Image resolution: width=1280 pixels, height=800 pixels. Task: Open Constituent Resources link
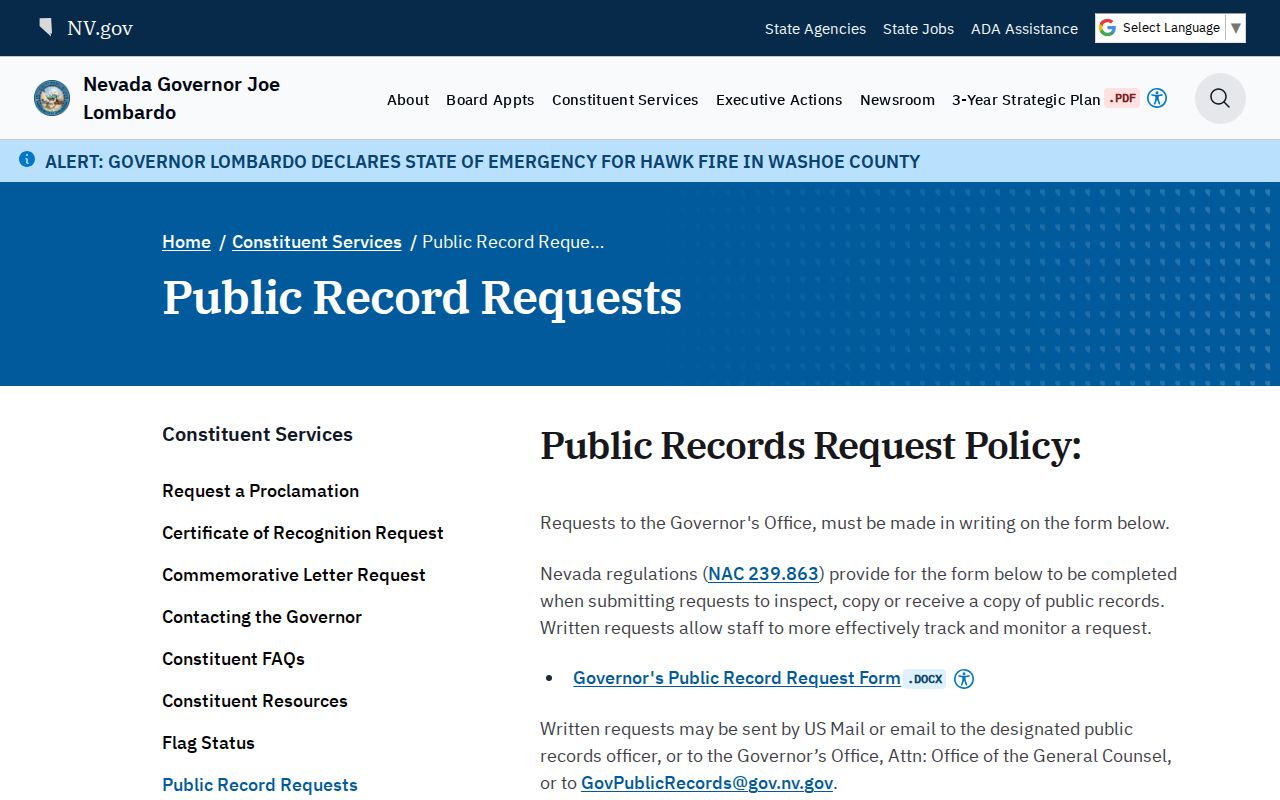255,701
